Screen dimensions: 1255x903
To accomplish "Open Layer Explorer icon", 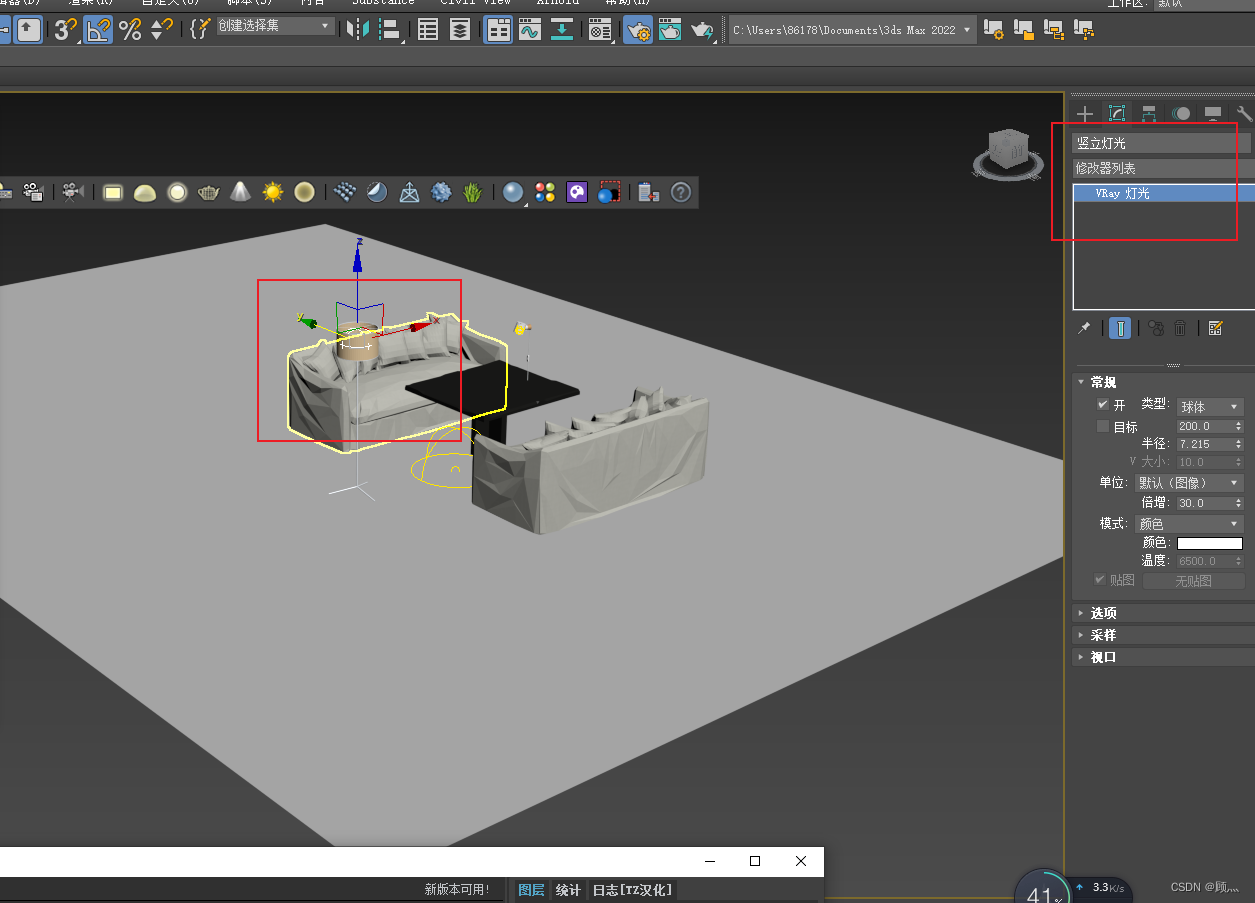I will 460,30.
